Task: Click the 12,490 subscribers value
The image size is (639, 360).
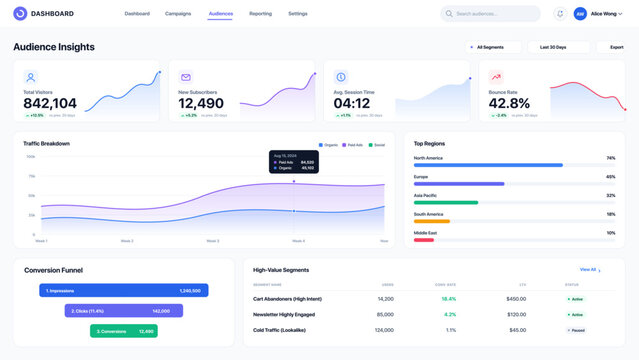Action: (201, 104)
